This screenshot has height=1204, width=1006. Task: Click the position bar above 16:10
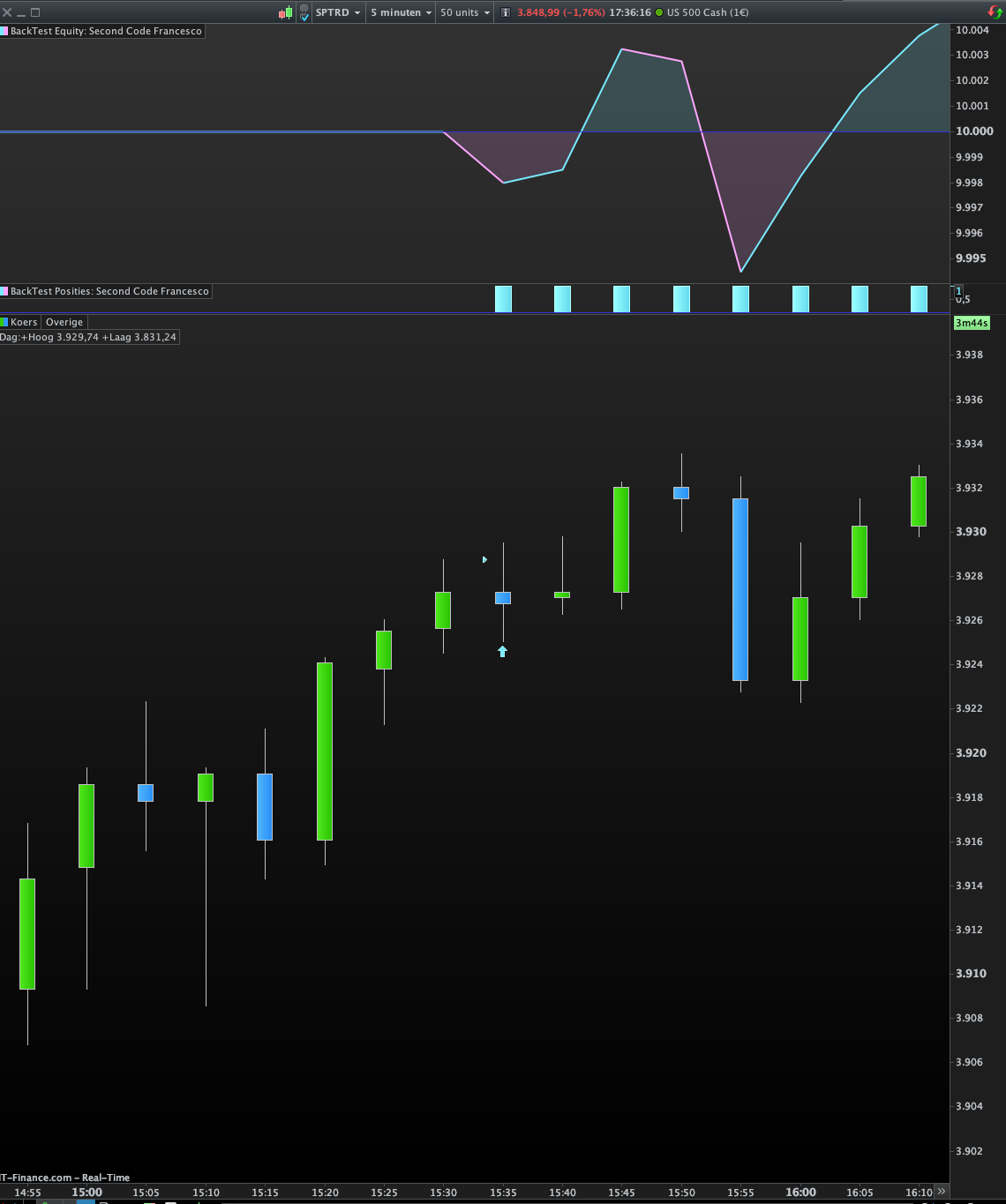coord(919,299)
